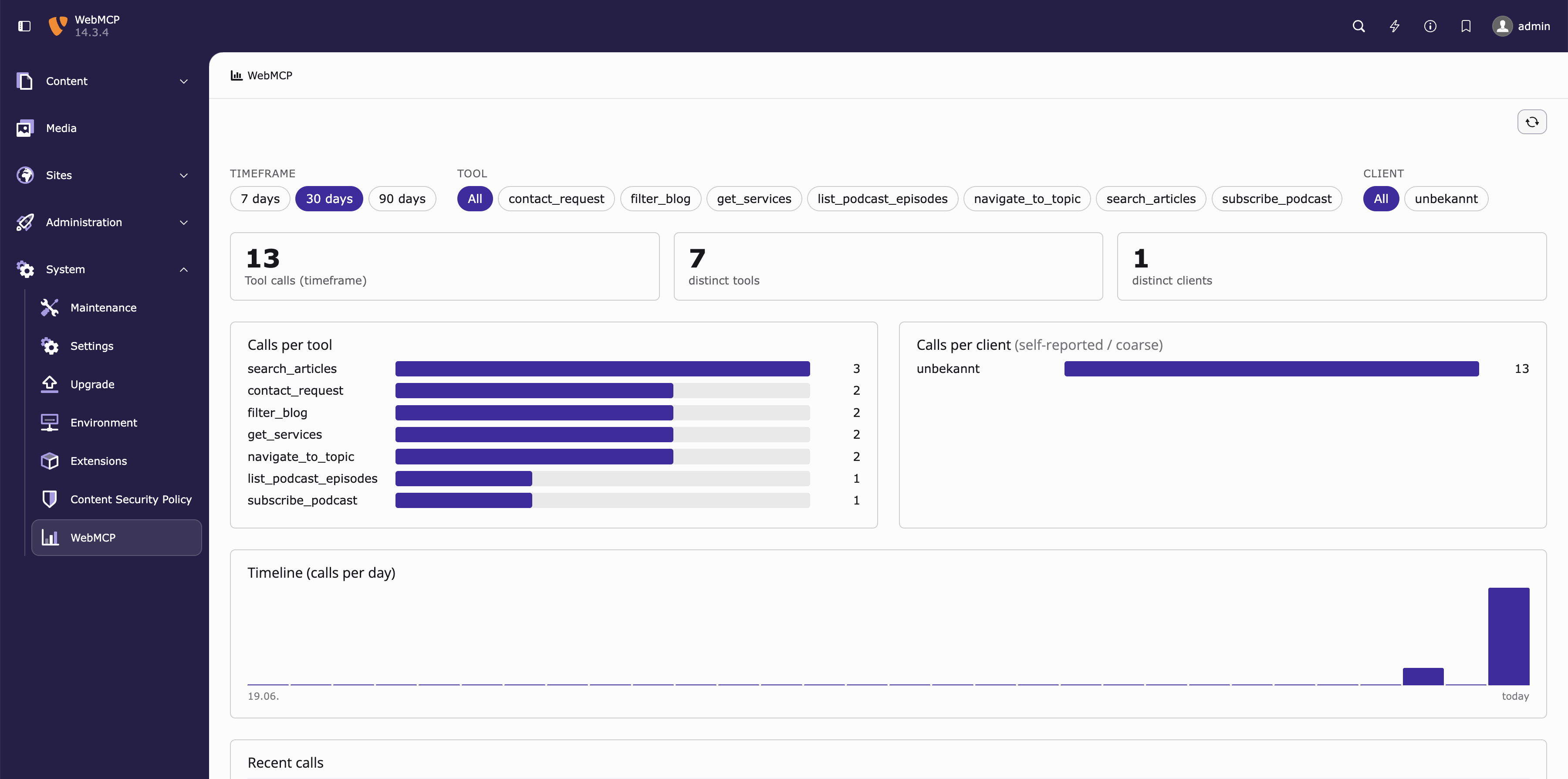This screenshot has height=779, width=1568.
Task: Filter by unbekannt client
Action: coord(1446,199)
